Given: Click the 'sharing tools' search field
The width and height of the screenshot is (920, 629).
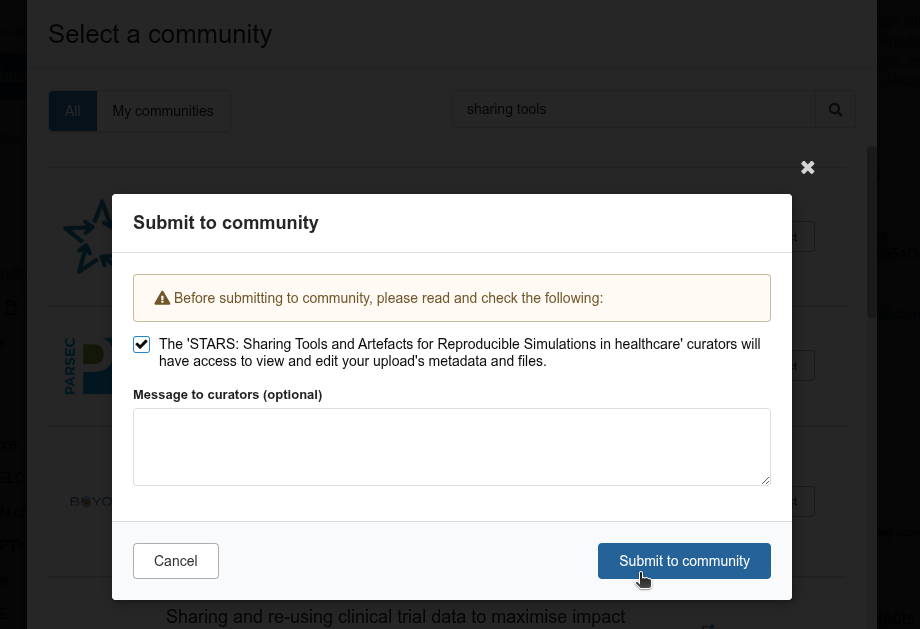Looking at the screenshot, I should [x=633, y=109].
